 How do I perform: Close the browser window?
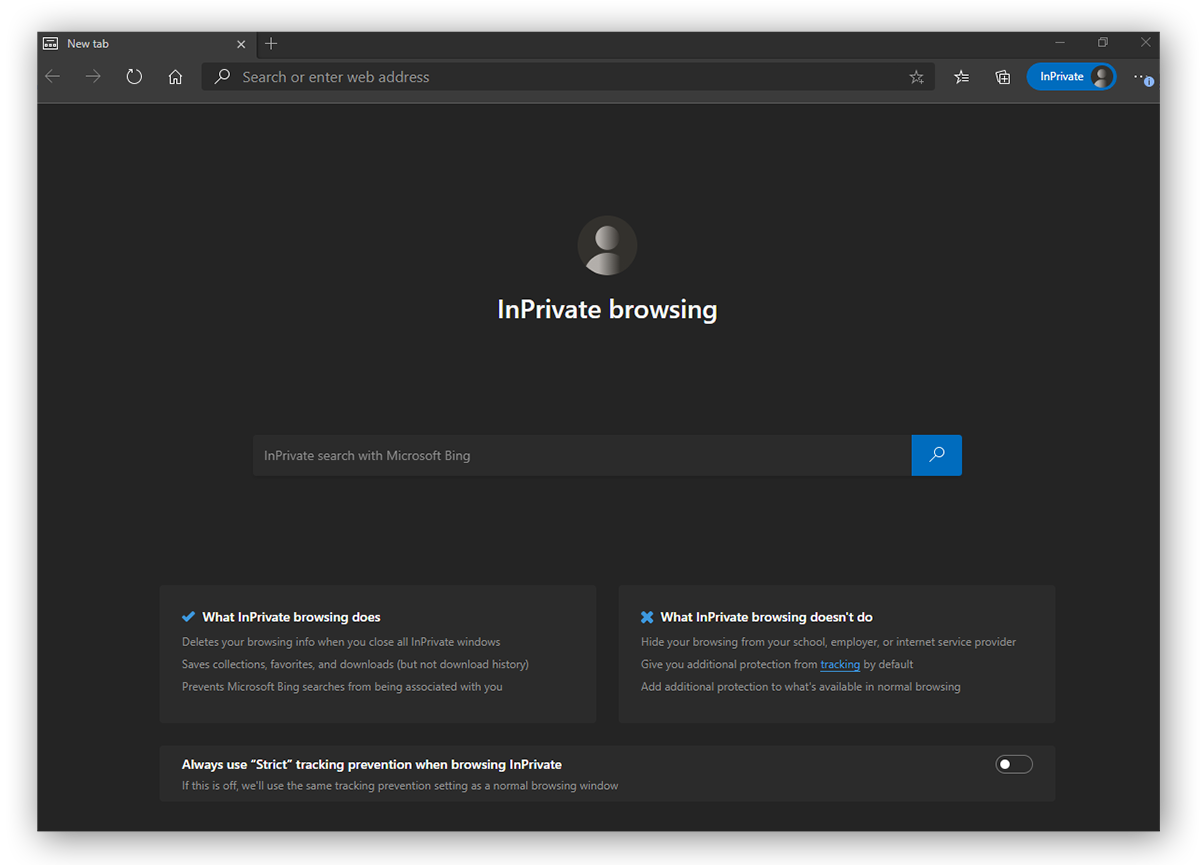click(1146, 43)
